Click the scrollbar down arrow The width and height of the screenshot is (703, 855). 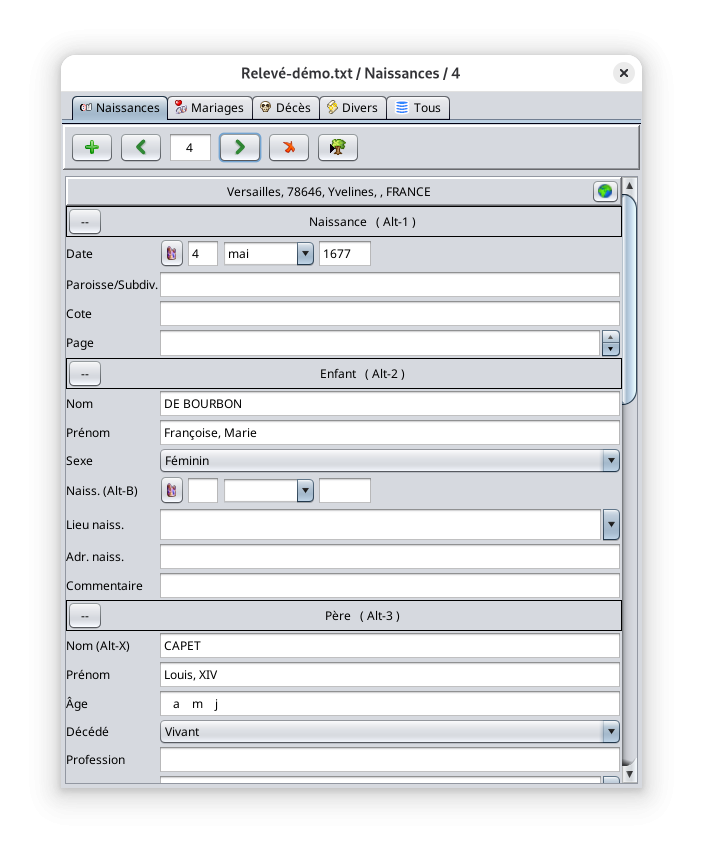[x=629, y=774]
